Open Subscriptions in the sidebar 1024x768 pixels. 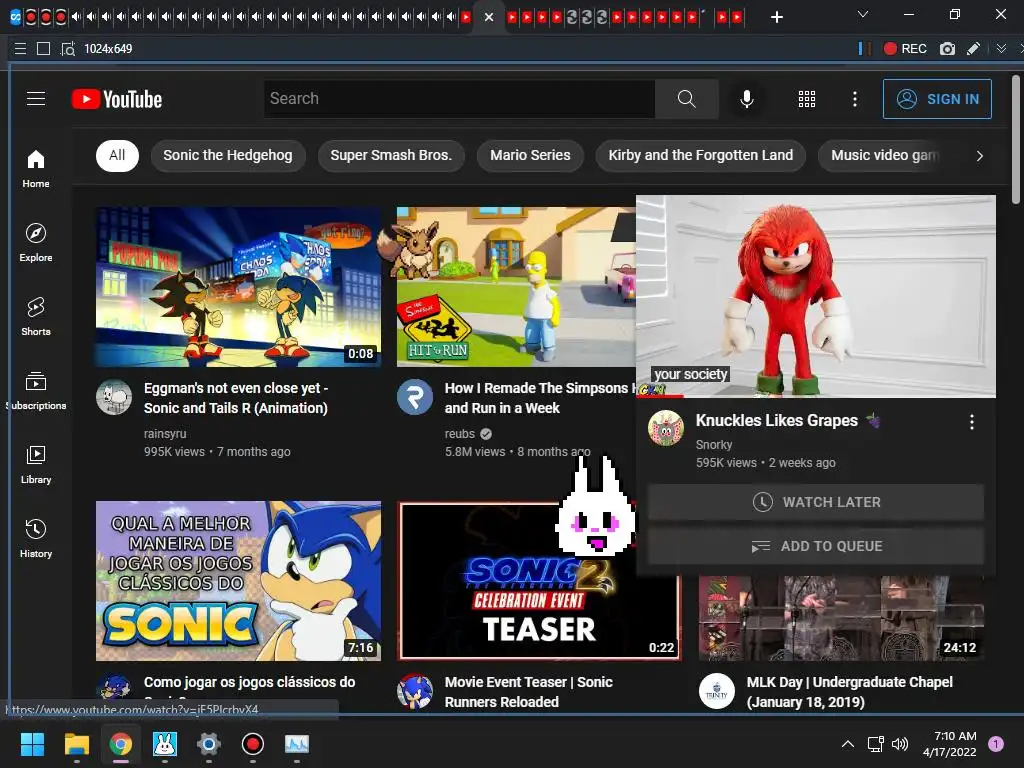(36, 391)
